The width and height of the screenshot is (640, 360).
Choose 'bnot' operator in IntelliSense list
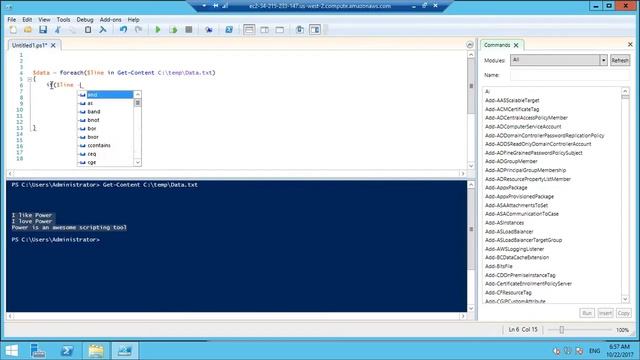105,120
